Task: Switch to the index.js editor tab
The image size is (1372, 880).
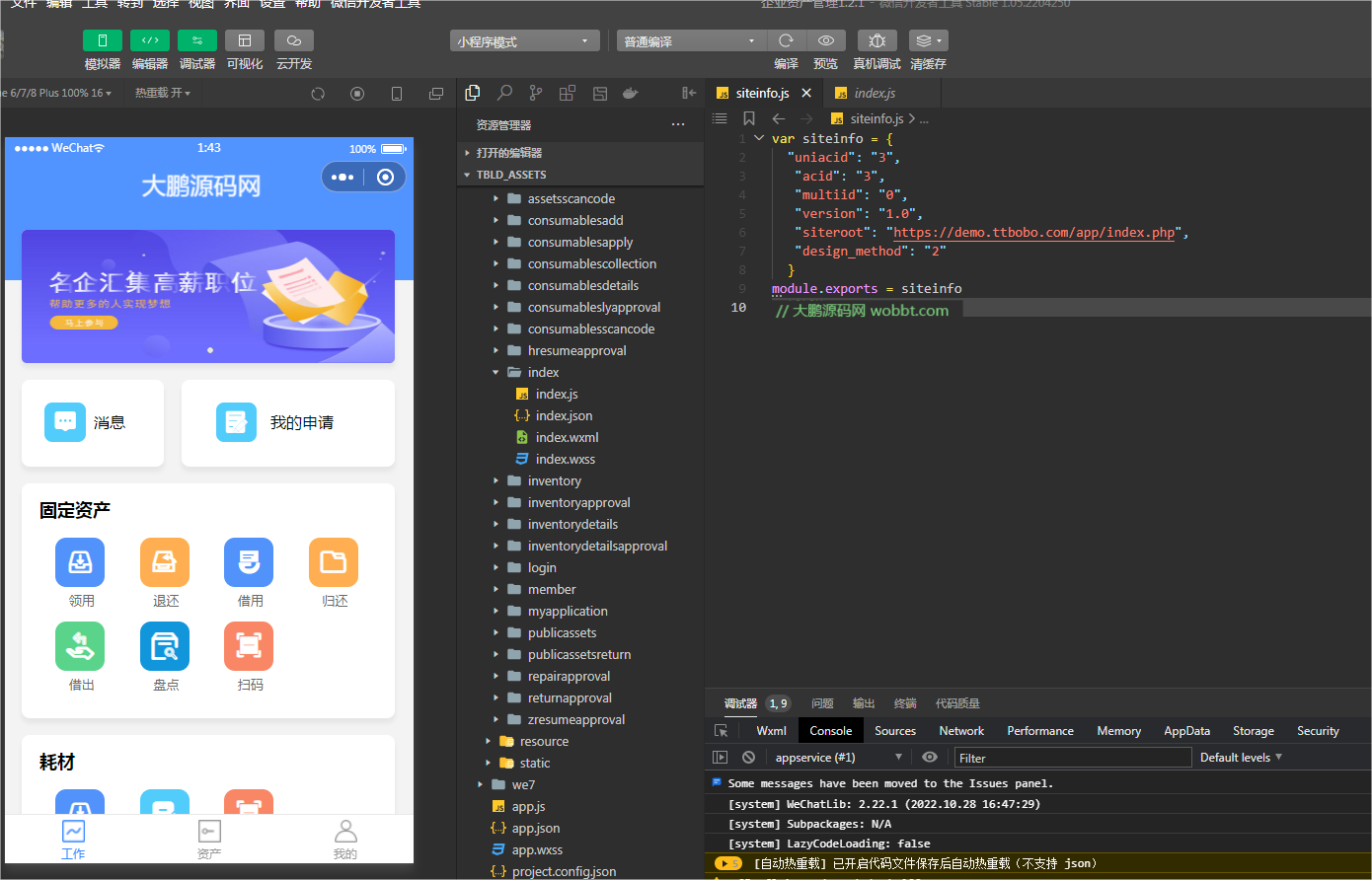Action: 874,93
